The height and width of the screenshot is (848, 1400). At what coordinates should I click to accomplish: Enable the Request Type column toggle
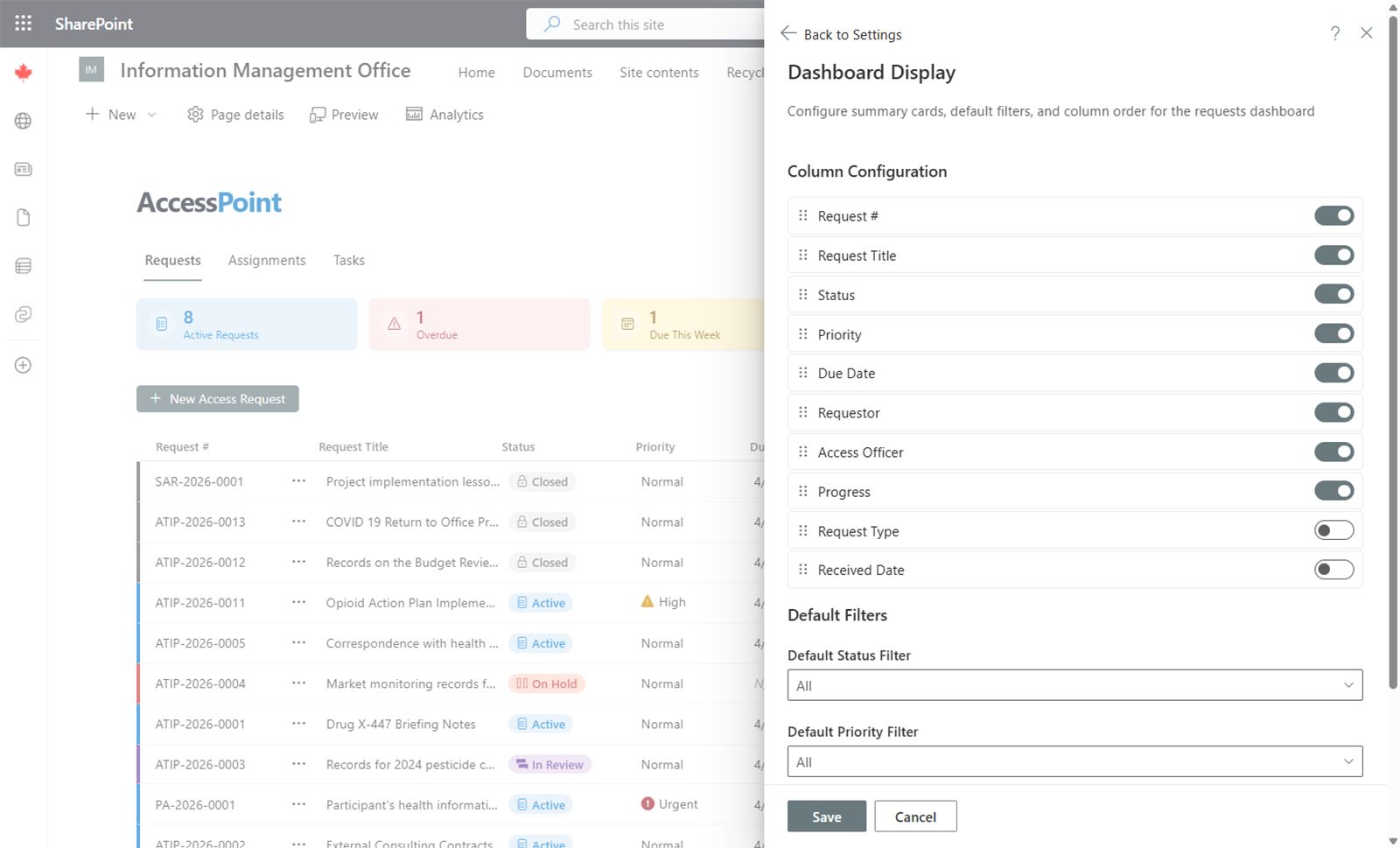(1333, 530)
